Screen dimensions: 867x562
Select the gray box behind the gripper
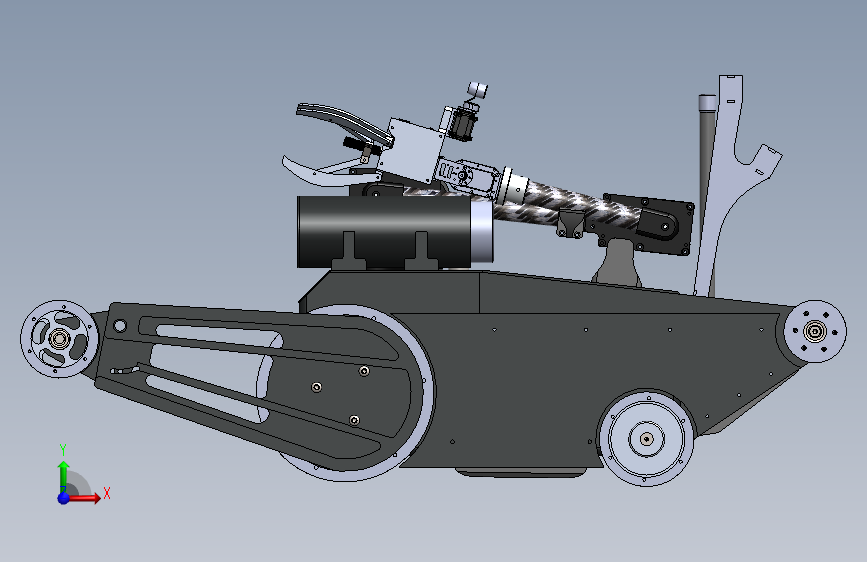(412, 149)
